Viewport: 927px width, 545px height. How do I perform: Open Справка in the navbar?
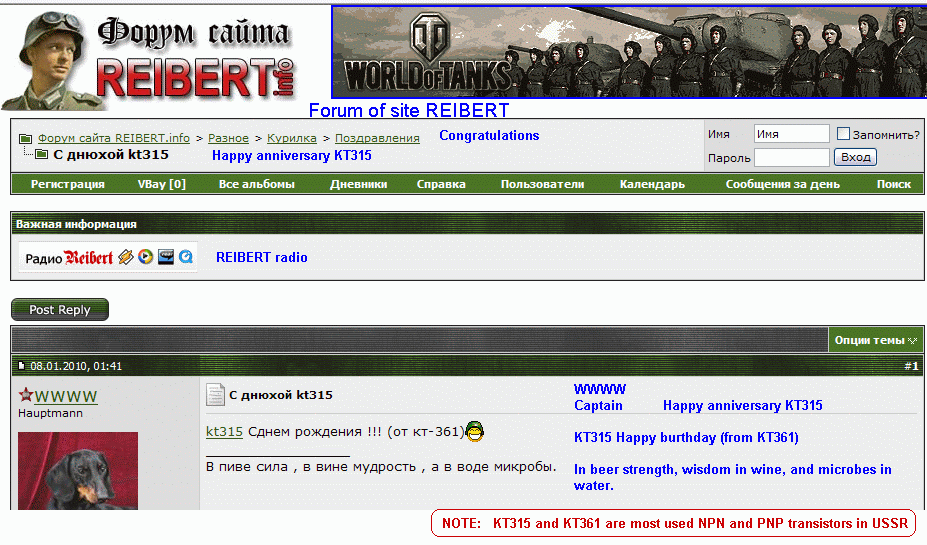(x=441, y=184)
